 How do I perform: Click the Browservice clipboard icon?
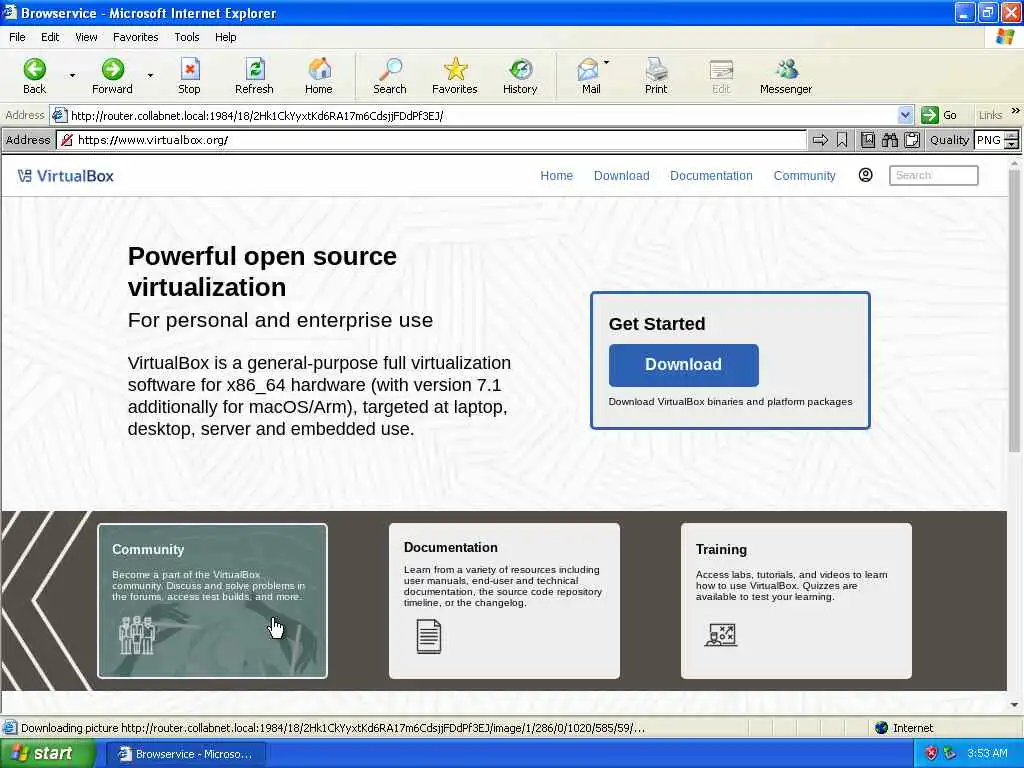[912, 140]
